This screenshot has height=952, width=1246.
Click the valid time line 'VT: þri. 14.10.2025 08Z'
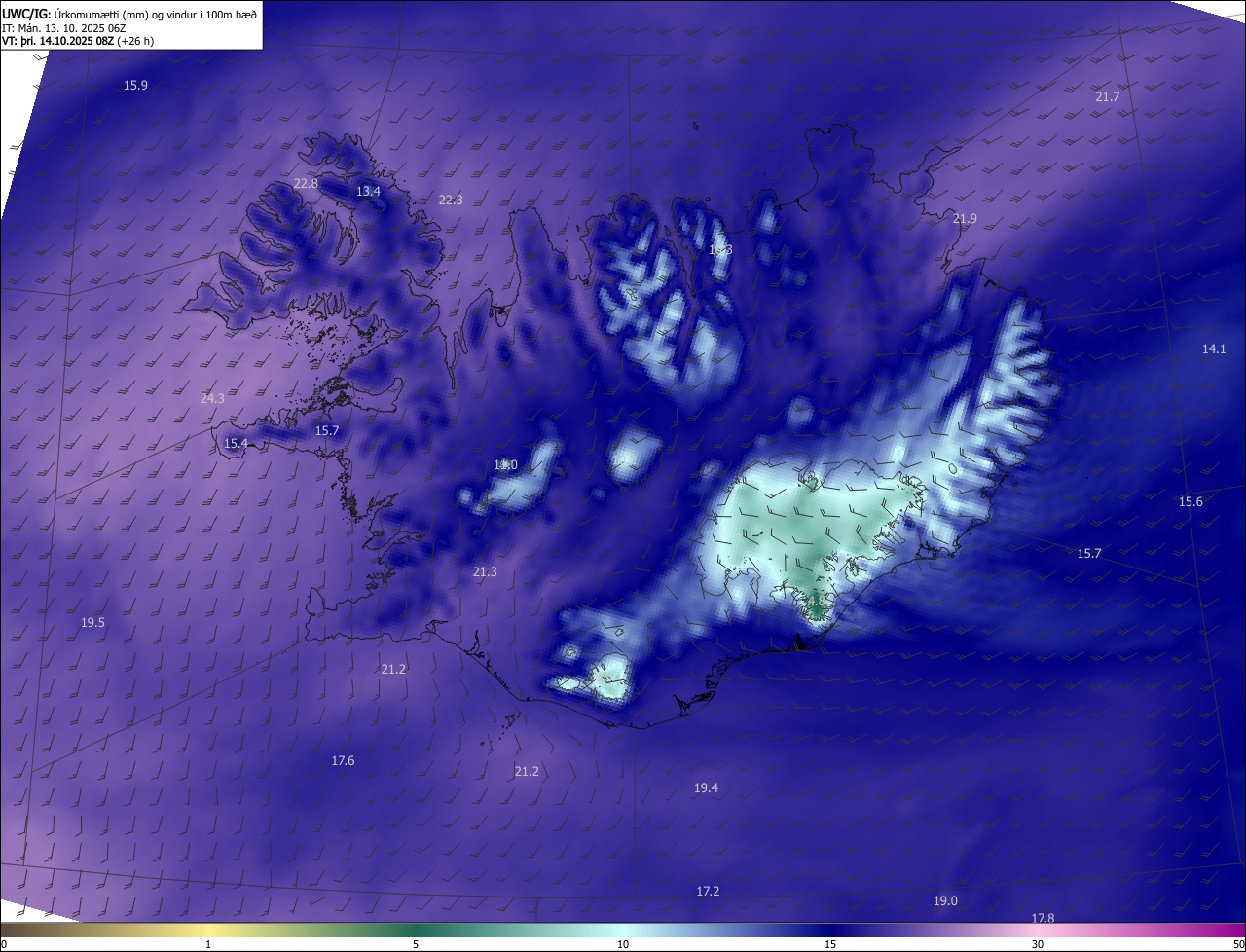[x=58, y=41]
